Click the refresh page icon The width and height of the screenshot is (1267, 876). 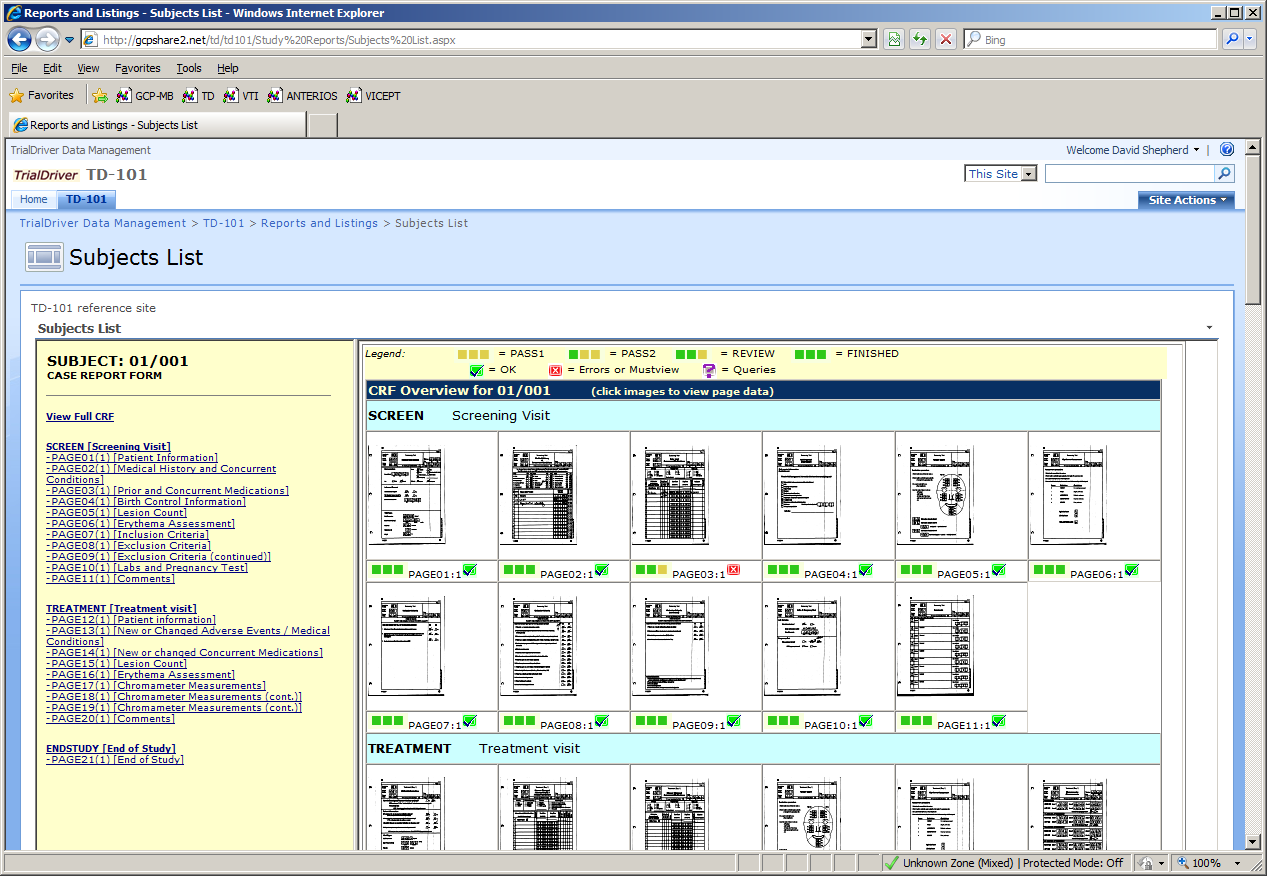(x=919, y=40)
